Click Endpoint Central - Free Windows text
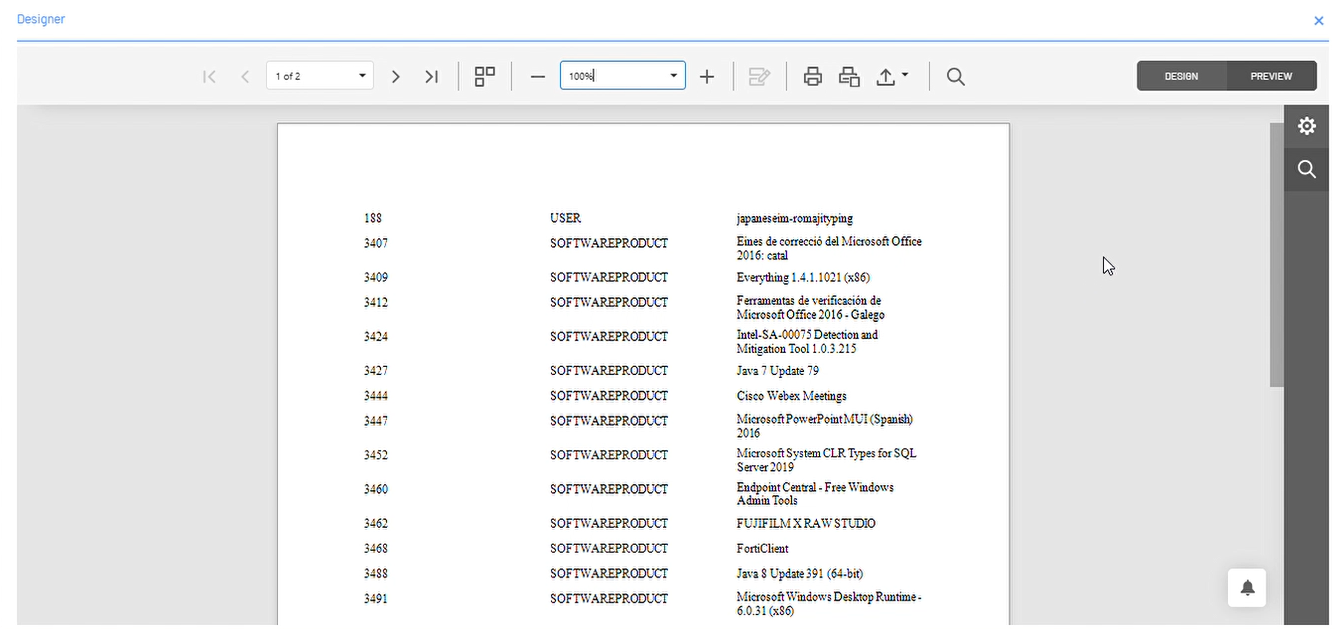Screen dimensions: 1335x629 (x=815, y=494)
